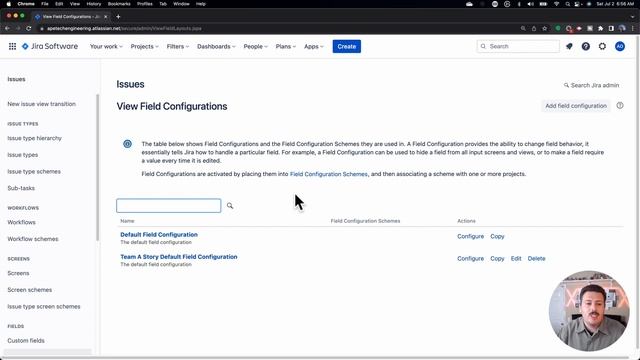
Task: Click the browser back arrow
Action: (7, 29)
